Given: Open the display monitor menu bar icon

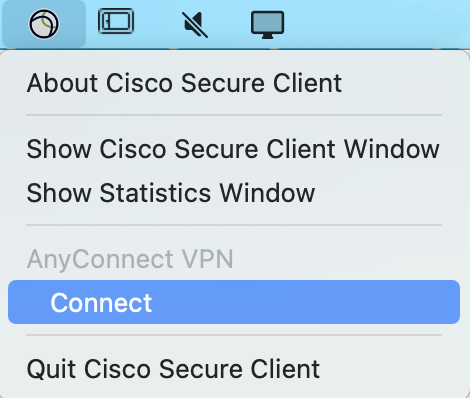Looking at the screenshot, I should click(267, 25).
